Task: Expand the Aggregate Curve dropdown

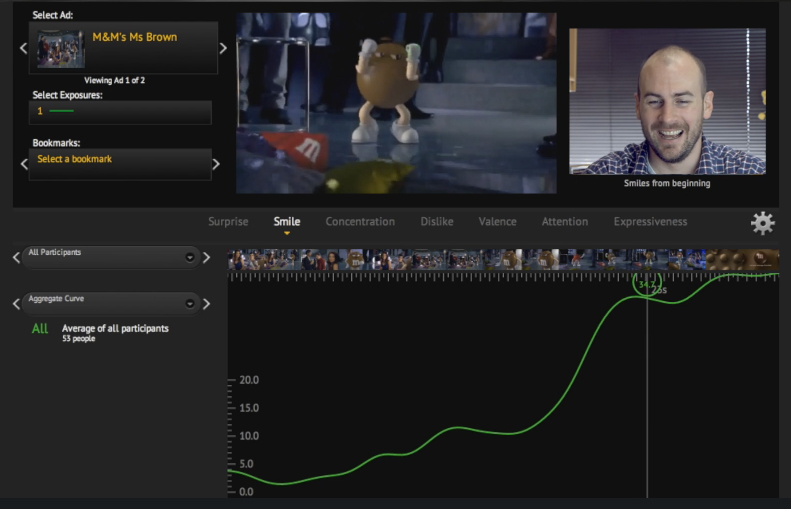Action: point(190,303)
